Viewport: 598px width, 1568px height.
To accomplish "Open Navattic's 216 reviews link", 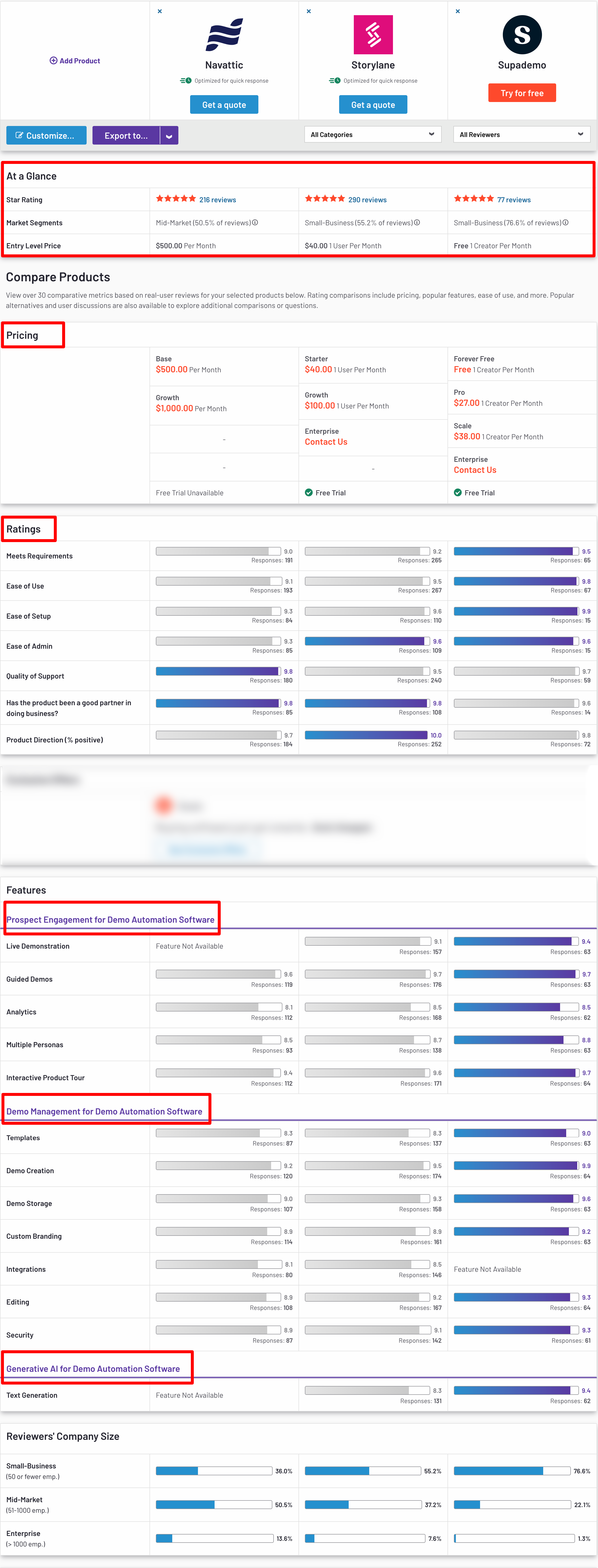I will coord(218,200).
